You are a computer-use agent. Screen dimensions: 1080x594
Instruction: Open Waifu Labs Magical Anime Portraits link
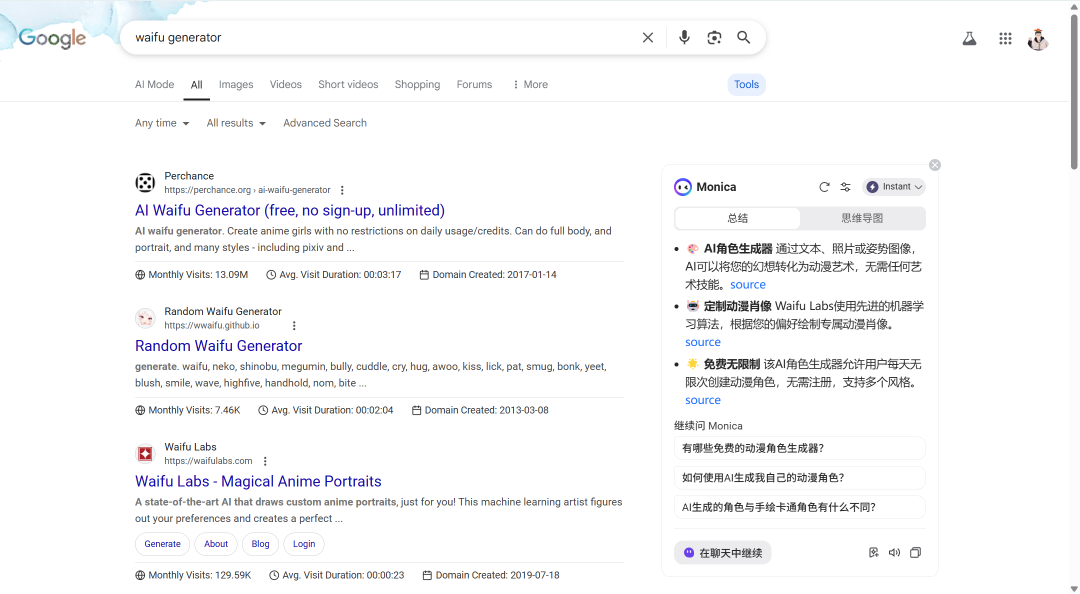258,482
